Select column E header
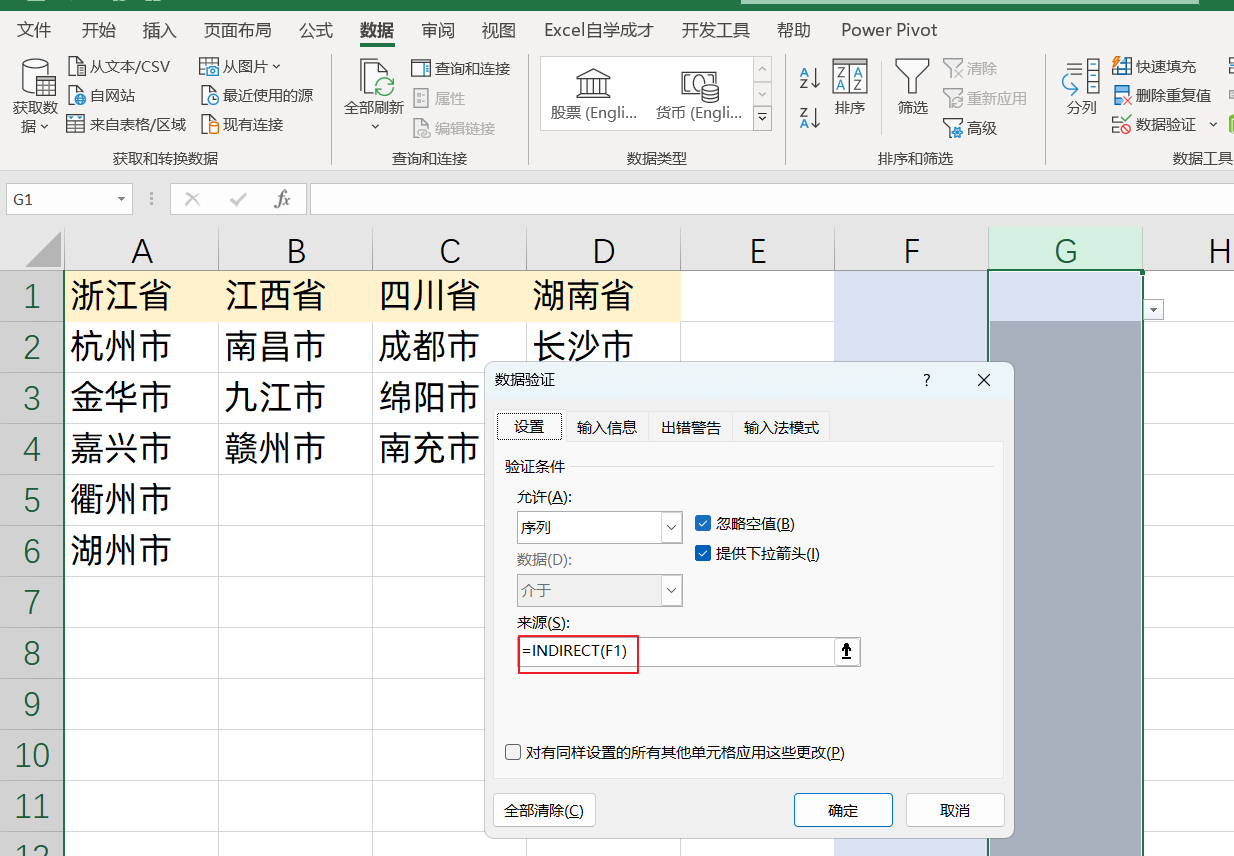 [757, 250]
